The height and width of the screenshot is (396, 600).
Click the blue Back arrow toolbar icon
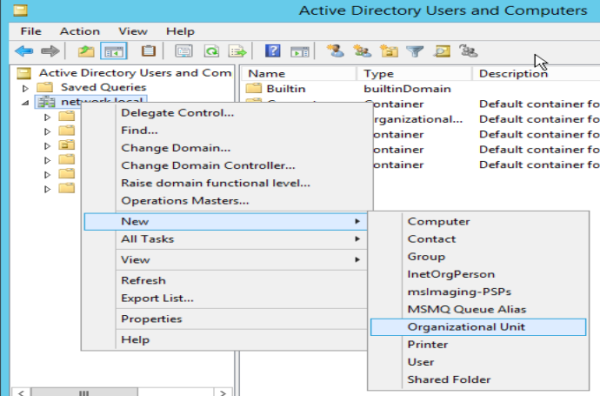(24, 51)
